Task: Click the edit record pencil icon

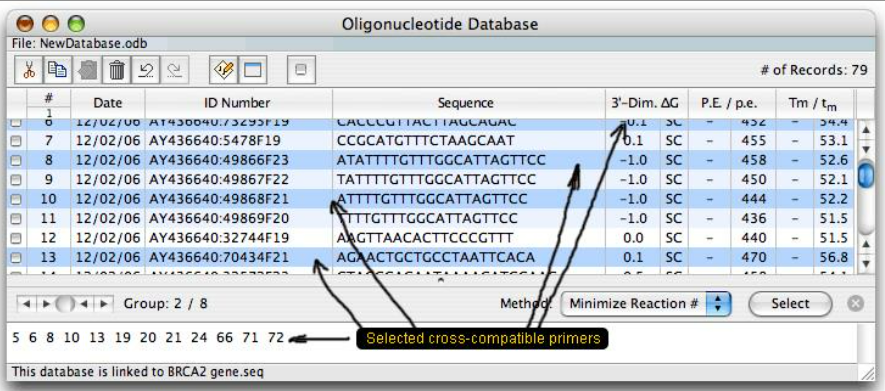Action: click(x=224, y=70)
